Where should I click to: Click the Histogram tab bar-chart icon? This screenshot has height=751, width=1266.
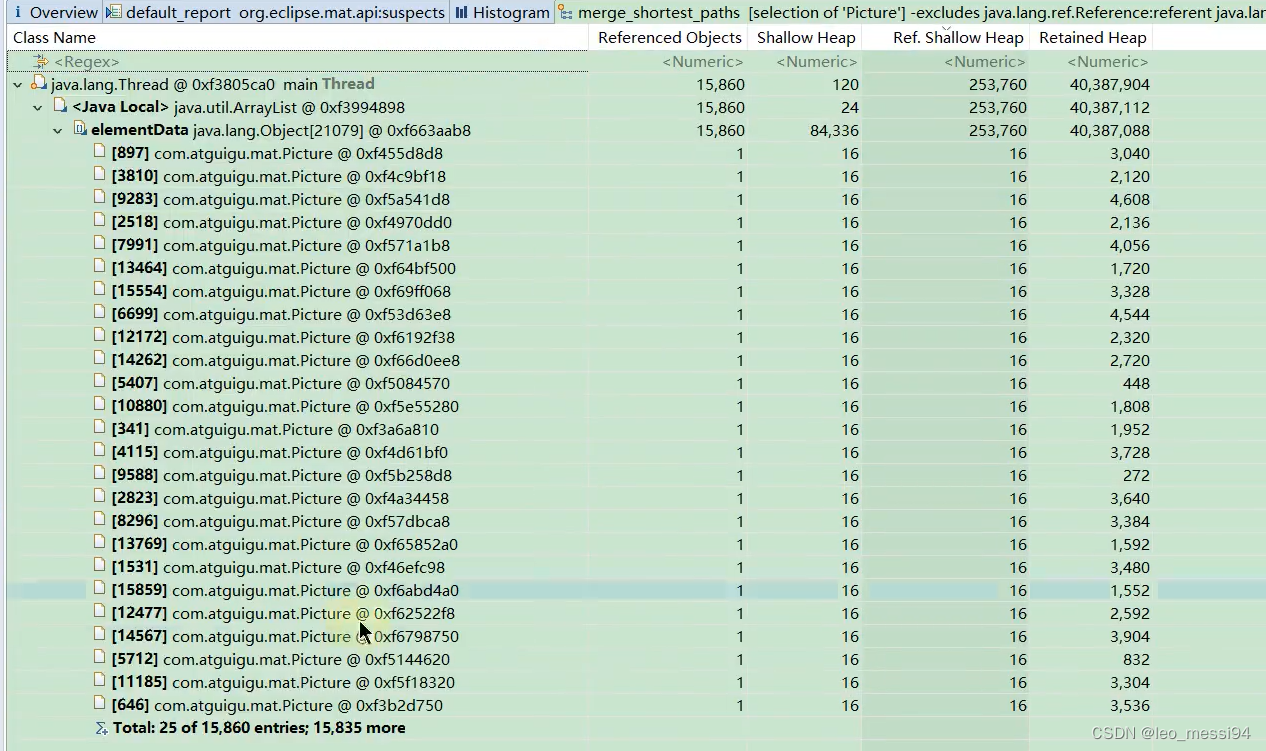pos(462,13)
